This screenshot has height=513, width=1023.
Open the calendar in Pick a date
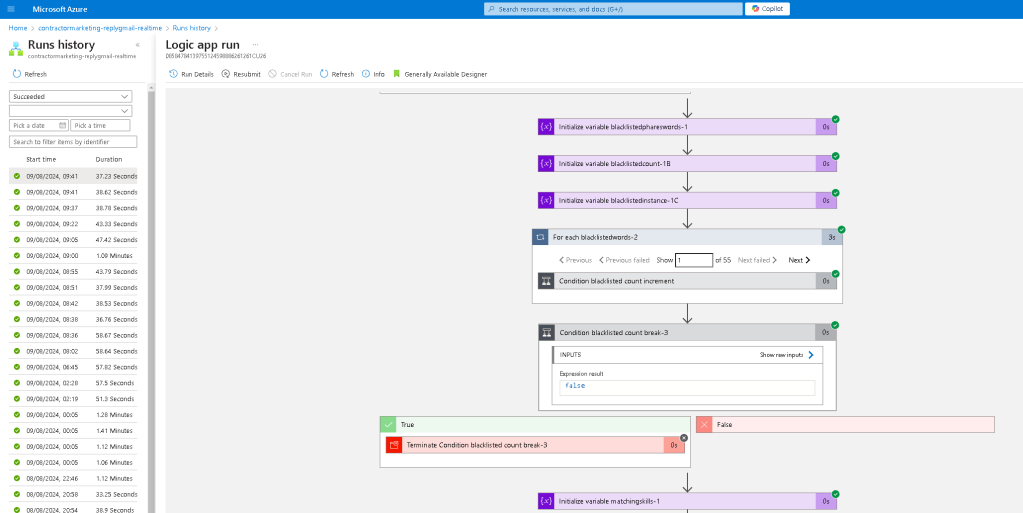tap(63, 125)
